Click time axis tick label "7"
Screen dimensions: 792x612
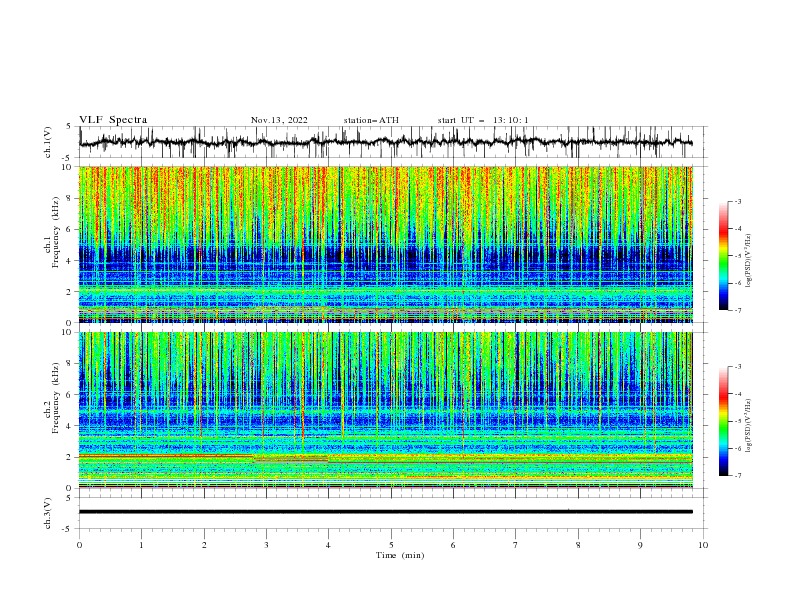pyautogui.click(x=516, y=545)
